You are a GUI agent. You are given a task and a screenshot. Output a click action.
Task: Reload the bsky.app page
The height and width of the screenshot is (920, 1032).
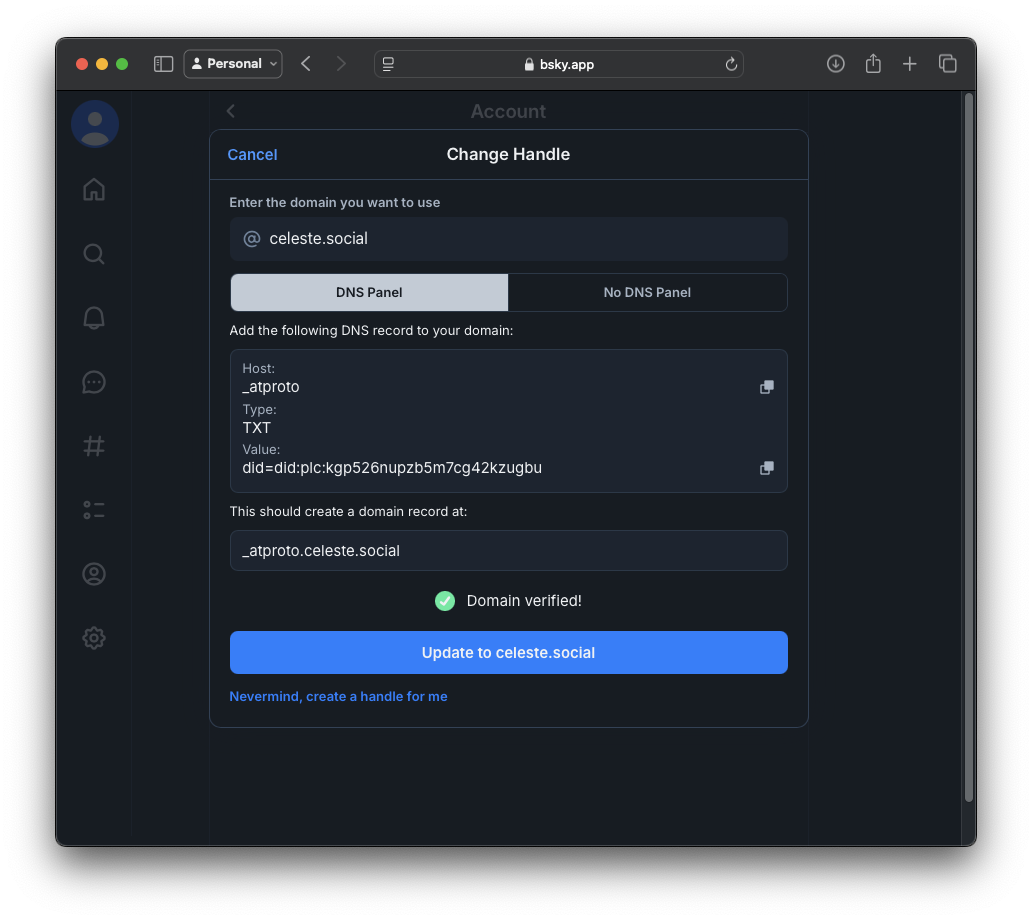tap(731, 64)
